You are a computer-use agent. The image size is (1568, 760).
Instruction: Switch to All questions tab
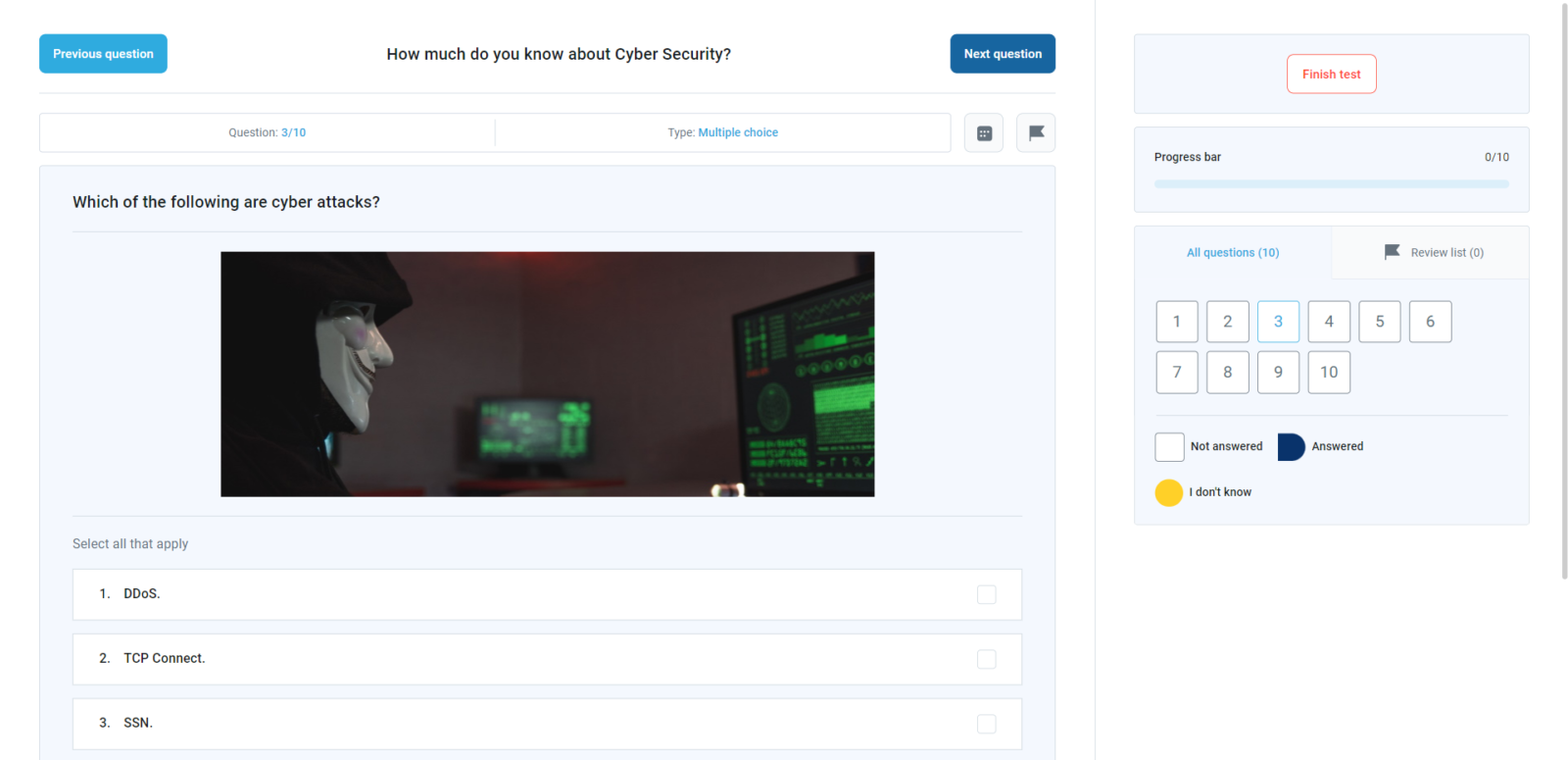[1233, 253]
